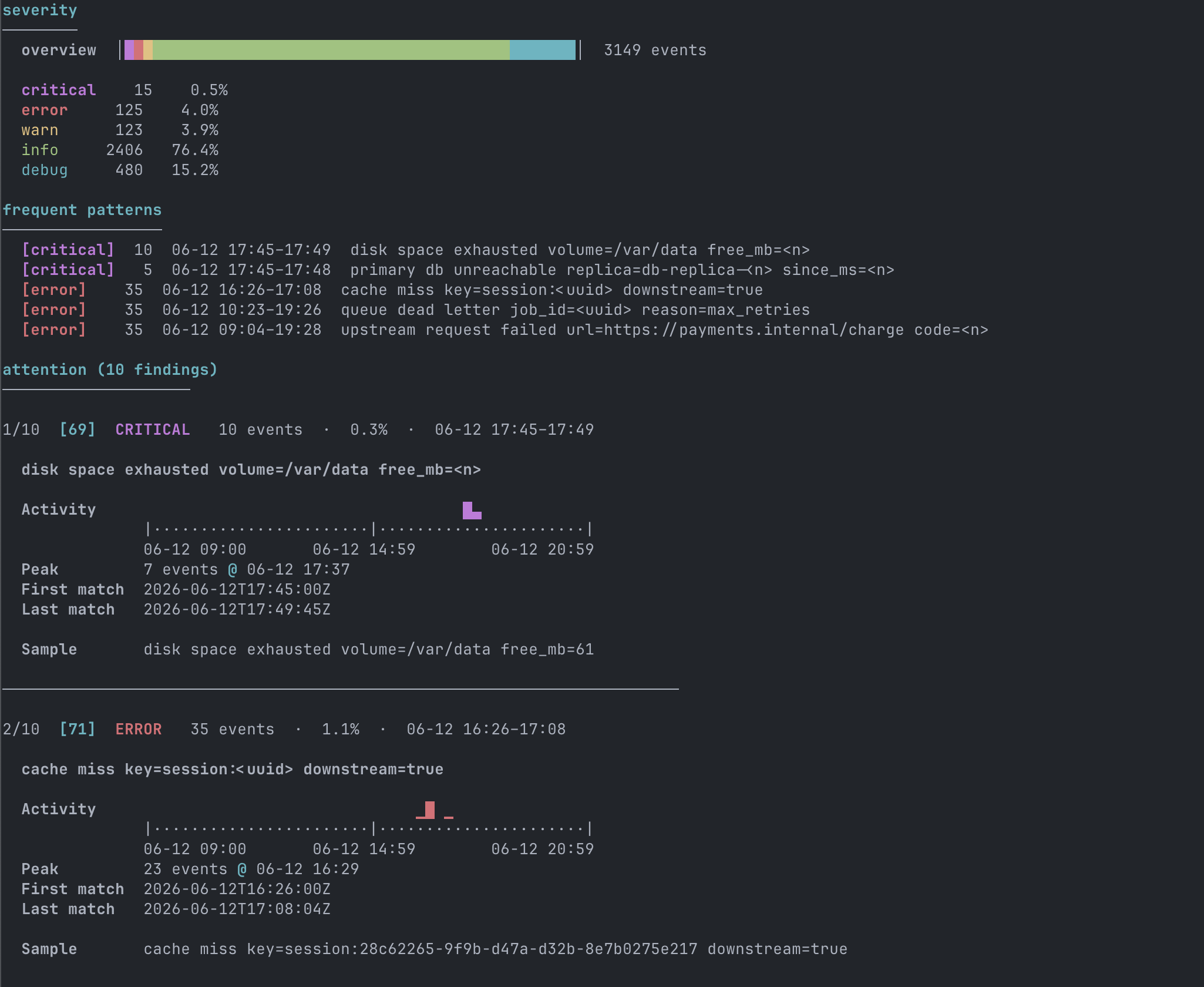Viewport: 1204px width, 987px height.
Task: Click '06-12 16:26-17:08' time range in finding 2/10
Action: point(486,729)
